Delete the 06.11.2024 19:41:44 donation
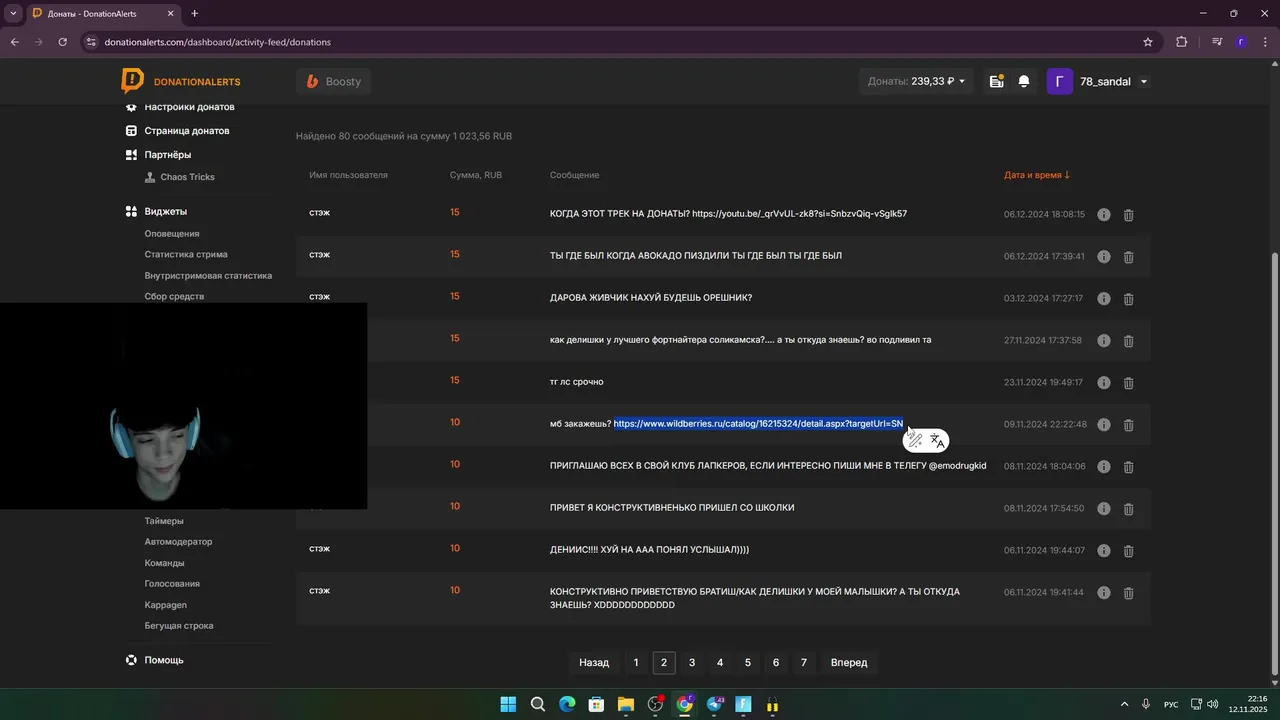The width and height of the screenshot is (1280, 720). 1128,593
